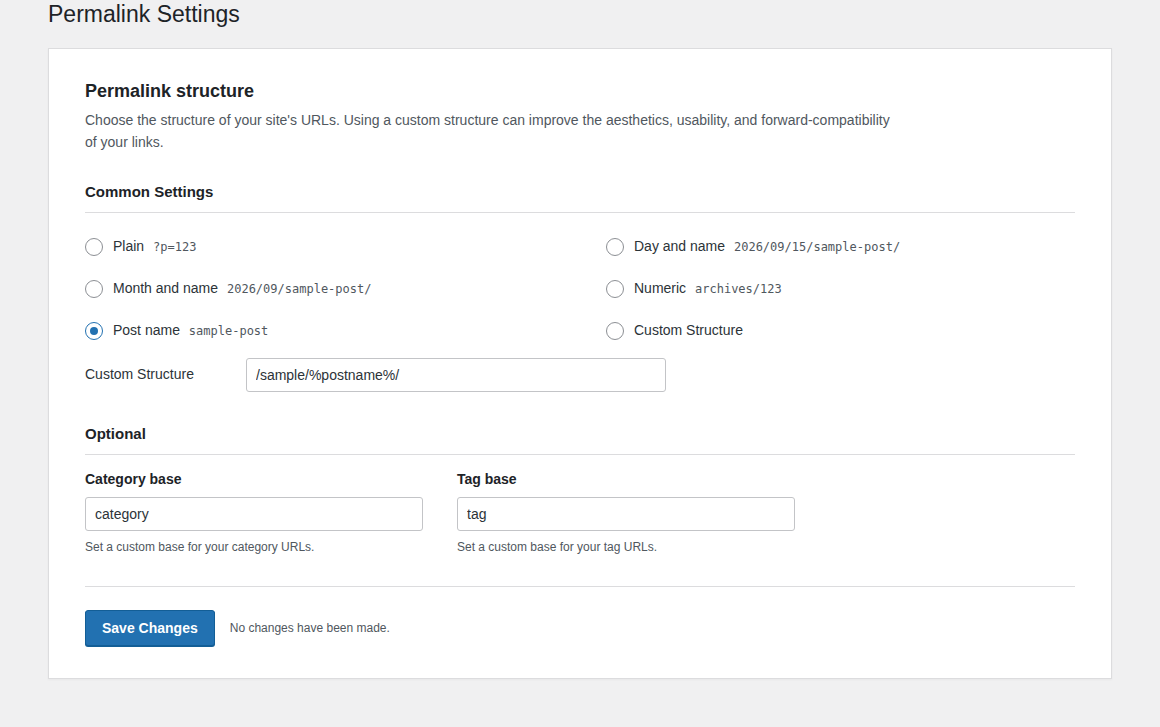The image size is (1160, 727).
Task: Click the archives/123 example text
Action: click(738, 289)
